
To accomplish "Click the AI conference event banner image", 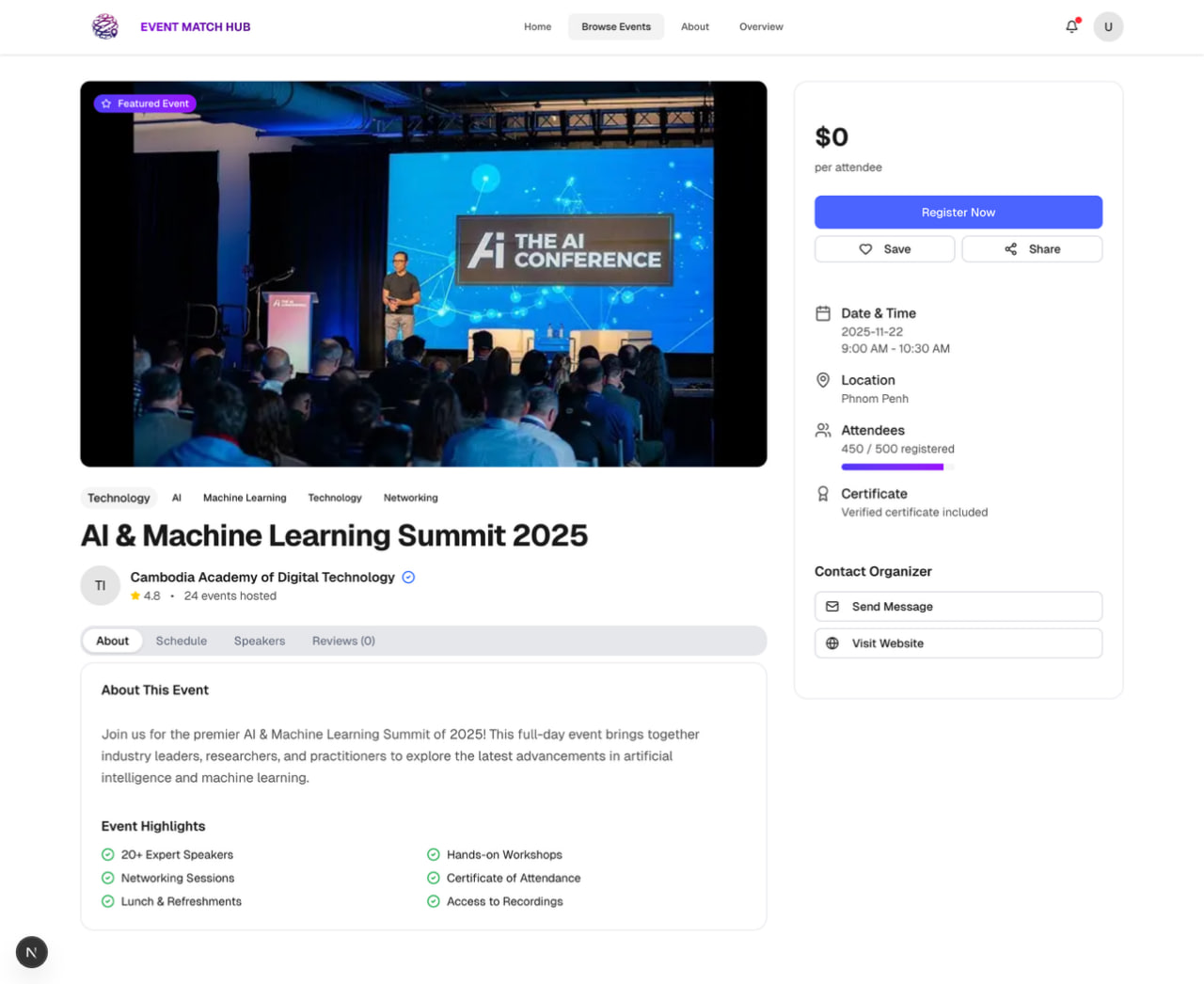I will click(423, 274).
